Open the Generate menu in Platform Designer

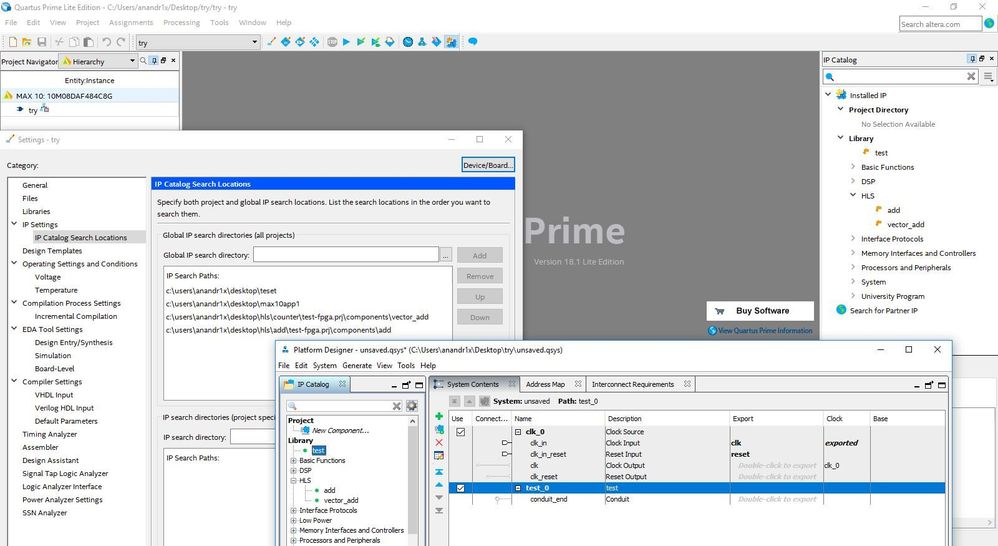click(x=356, y=366)
